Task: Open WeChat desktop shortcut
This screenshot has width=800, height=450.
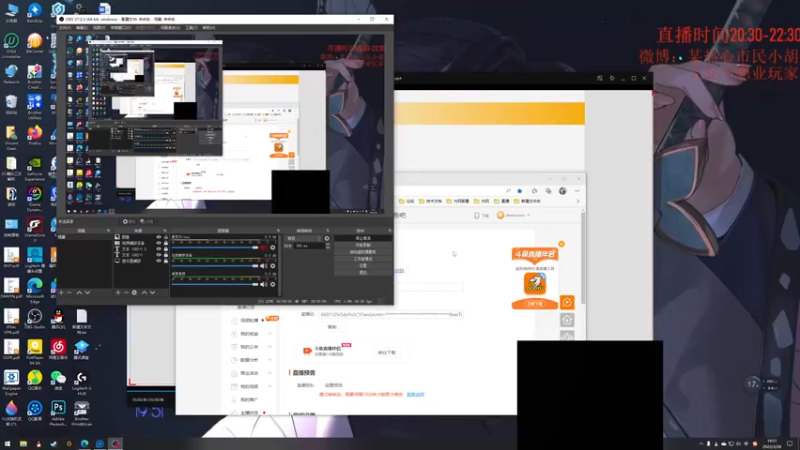Action: [x=58, y=380]
